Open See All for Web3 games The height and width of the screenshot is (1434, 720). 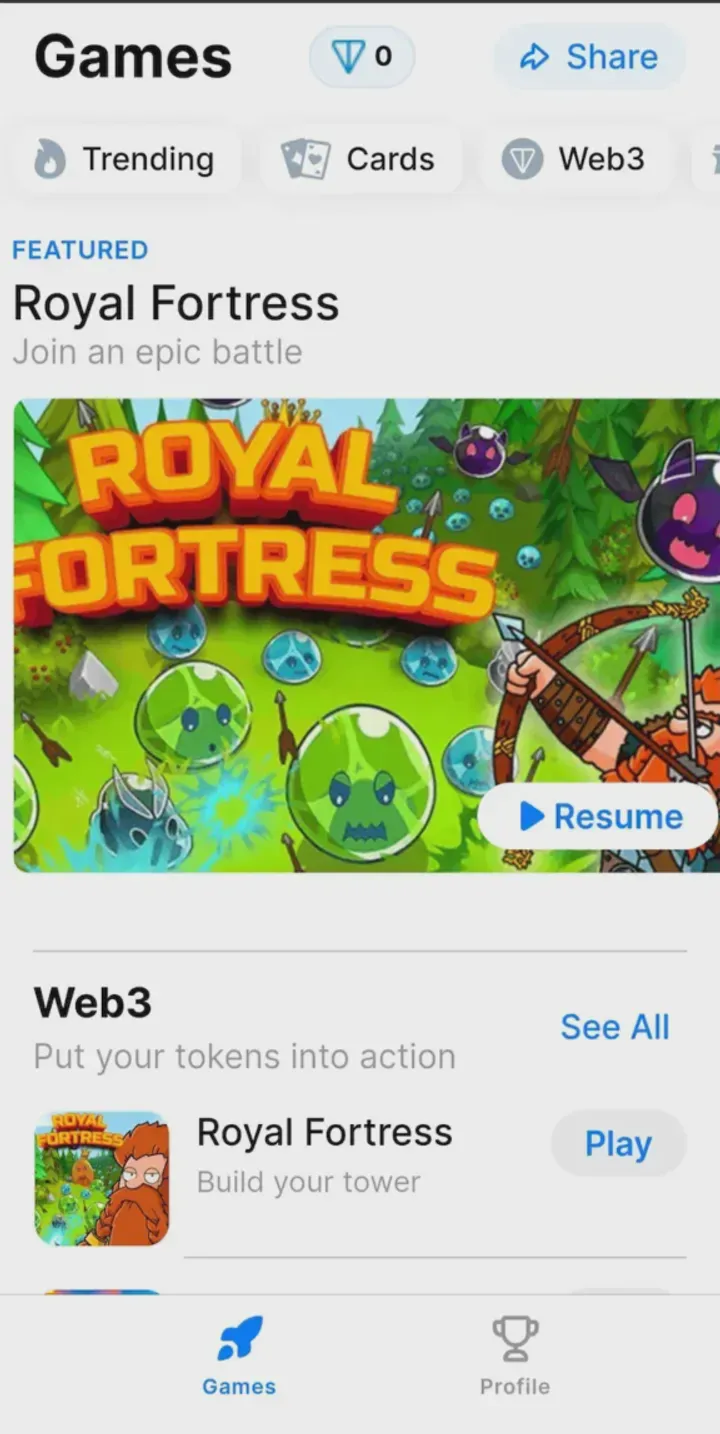[x=614, y=1027]
